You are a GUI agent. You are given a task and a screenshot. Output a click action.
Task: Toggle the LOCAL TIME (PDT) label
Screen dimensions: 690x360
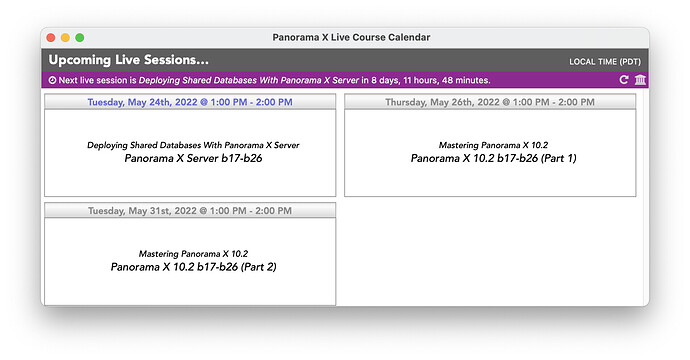pyautogui.click(x=605, y=62)
